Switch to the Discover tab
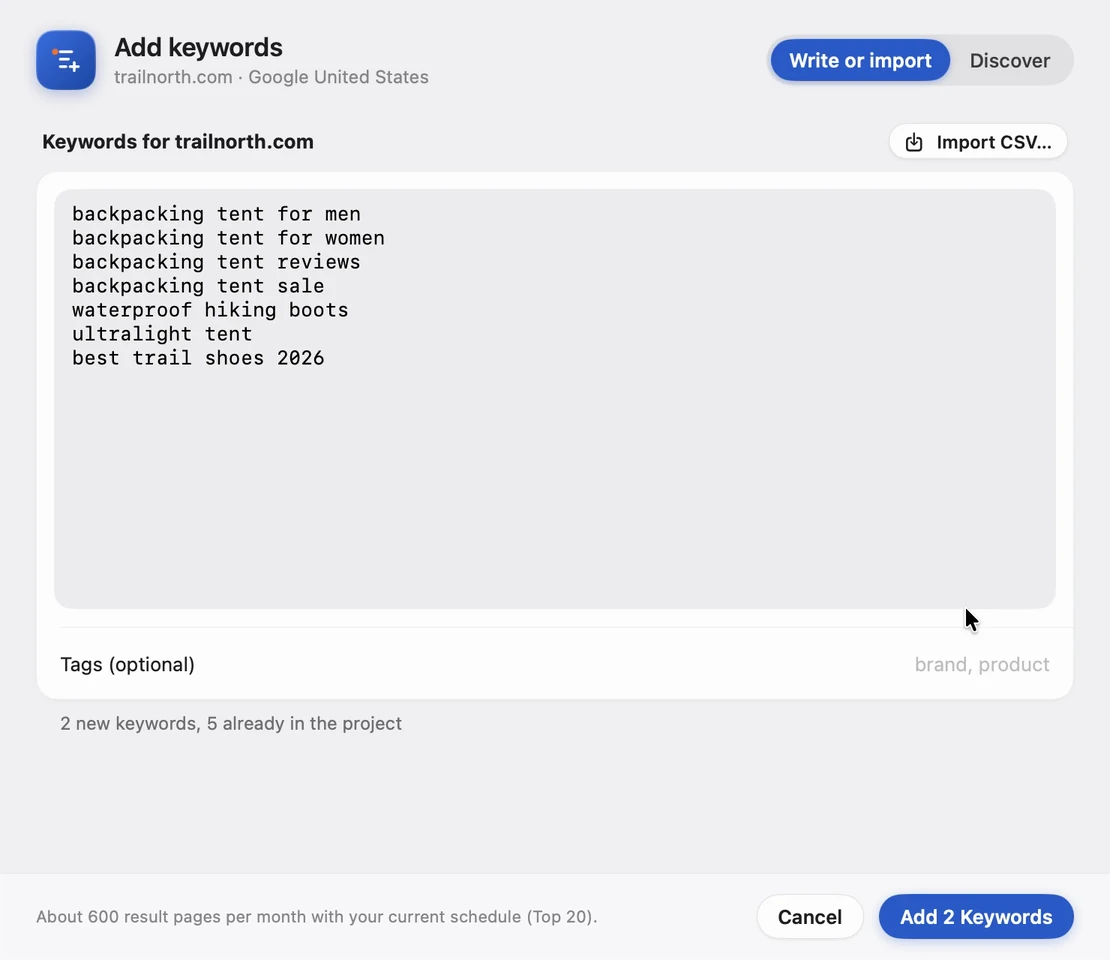Screen dimensions: 1110x960 [x=1009, y=61]
